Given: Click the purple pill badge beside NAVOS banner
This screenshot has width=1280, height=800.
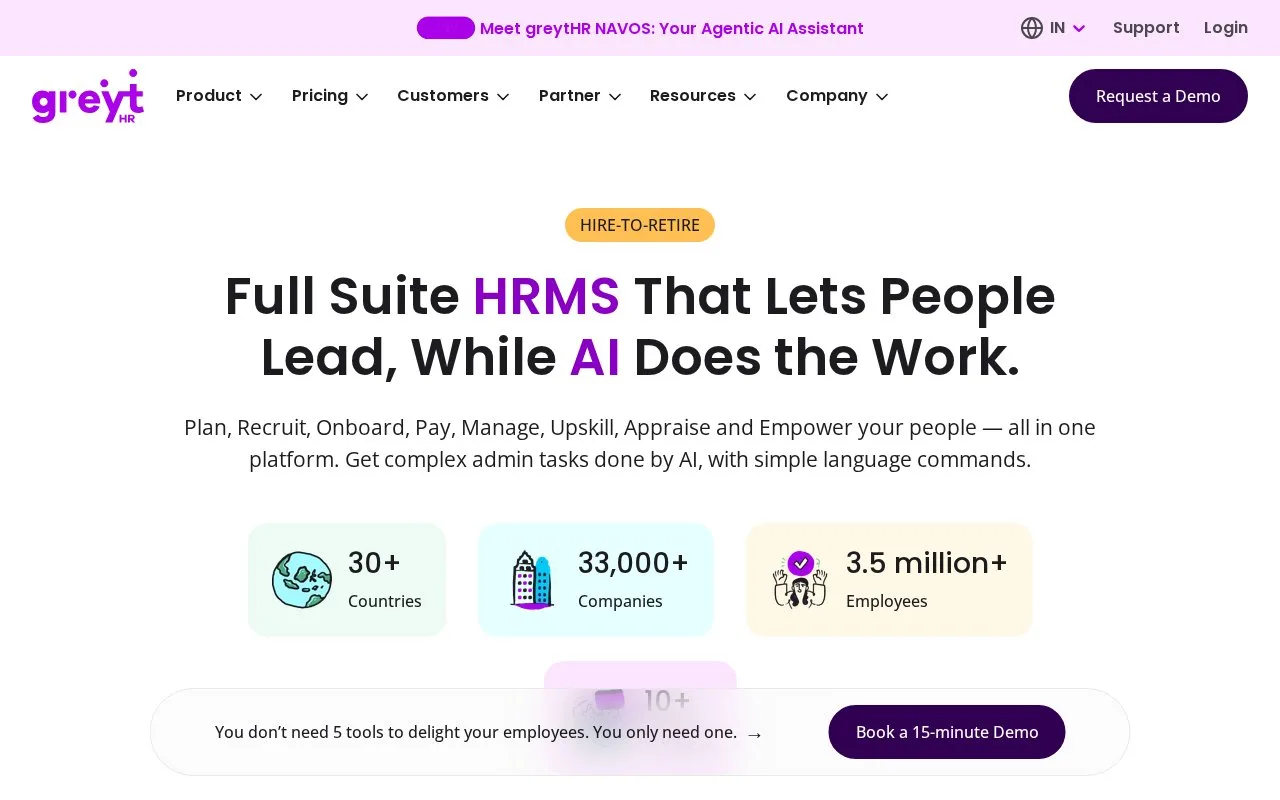Looking at the screenshot, I should tap(446, 28).
